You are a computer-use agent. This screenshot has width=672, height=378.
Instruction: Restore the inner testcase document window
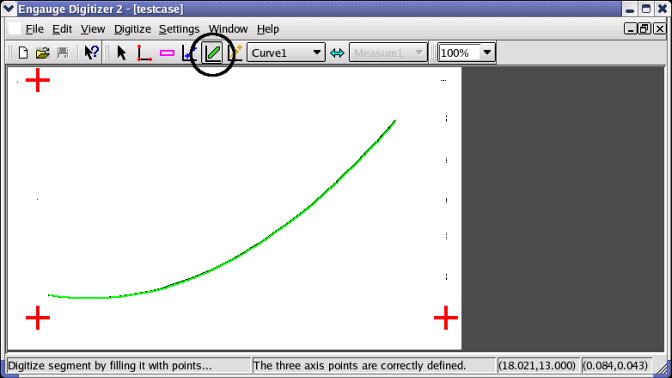click(644, 29)
